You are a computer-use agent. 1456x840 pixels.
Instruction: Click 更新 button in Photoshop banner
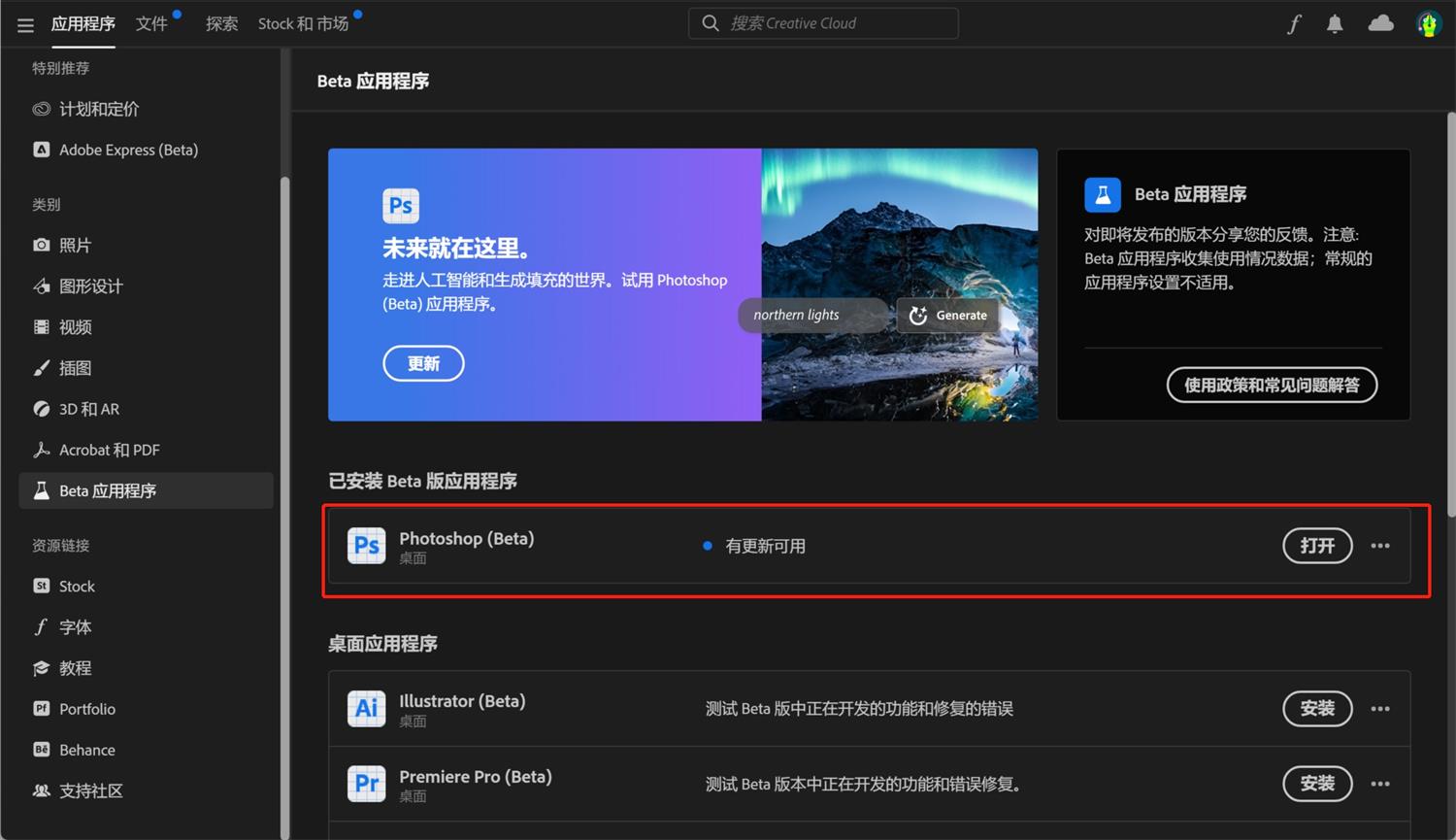(423, 363)
